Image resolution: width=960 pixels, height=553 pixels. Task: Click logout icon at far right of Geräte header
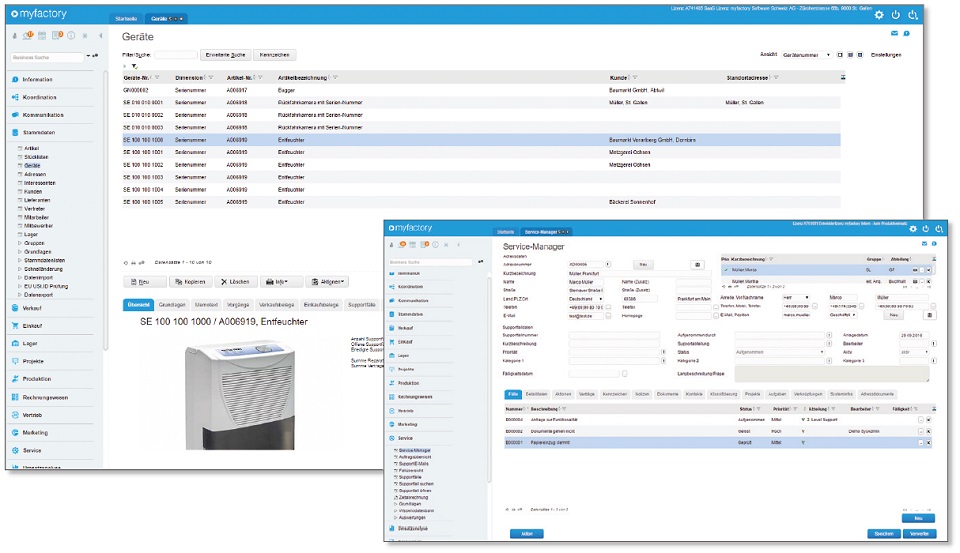tap(913, 15)
